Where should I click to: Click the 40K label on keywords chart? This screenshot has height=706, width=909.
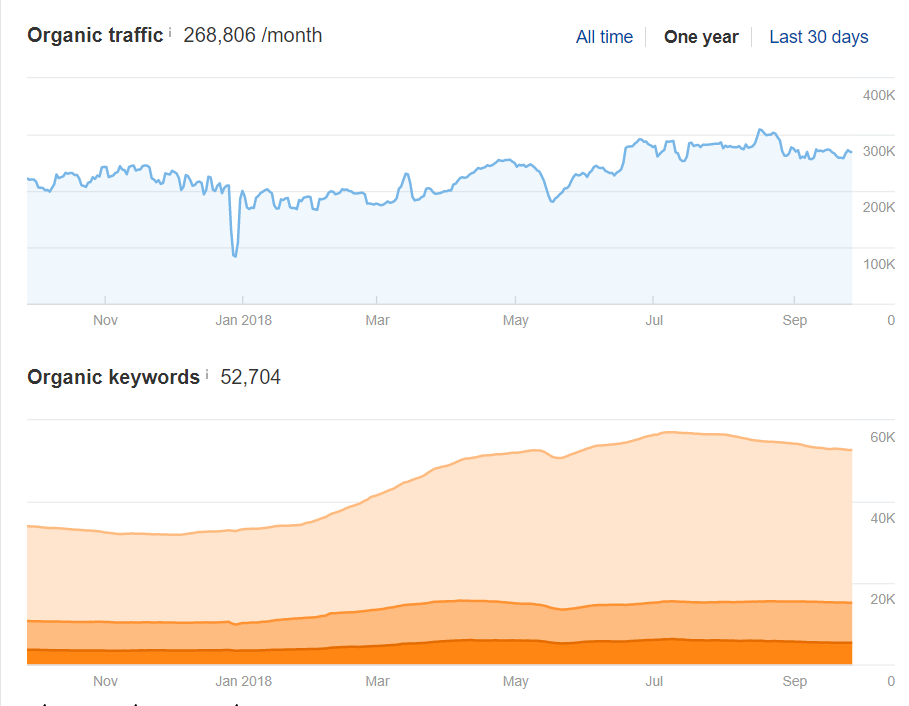[x=882, y=518]
